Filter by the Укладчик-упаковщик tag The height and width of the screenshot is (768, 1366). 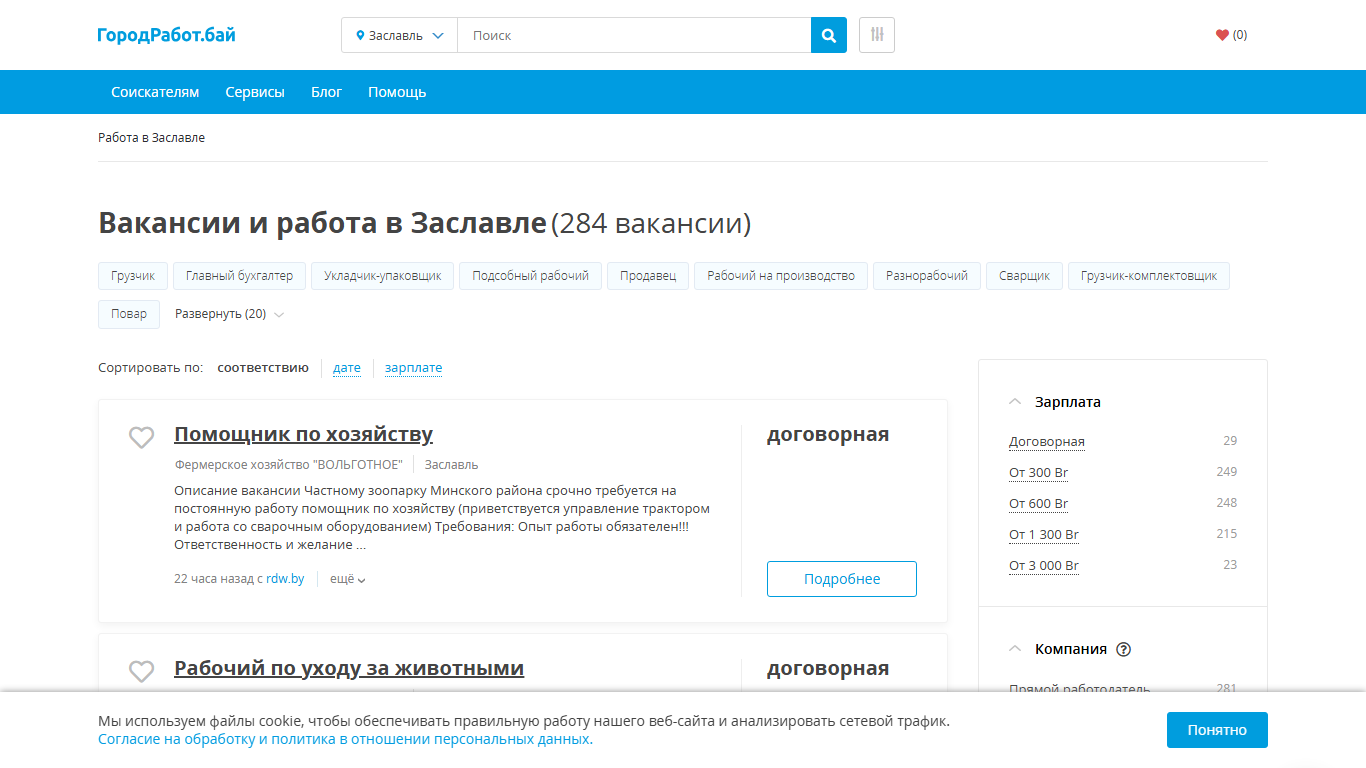(x=382, y=276)
